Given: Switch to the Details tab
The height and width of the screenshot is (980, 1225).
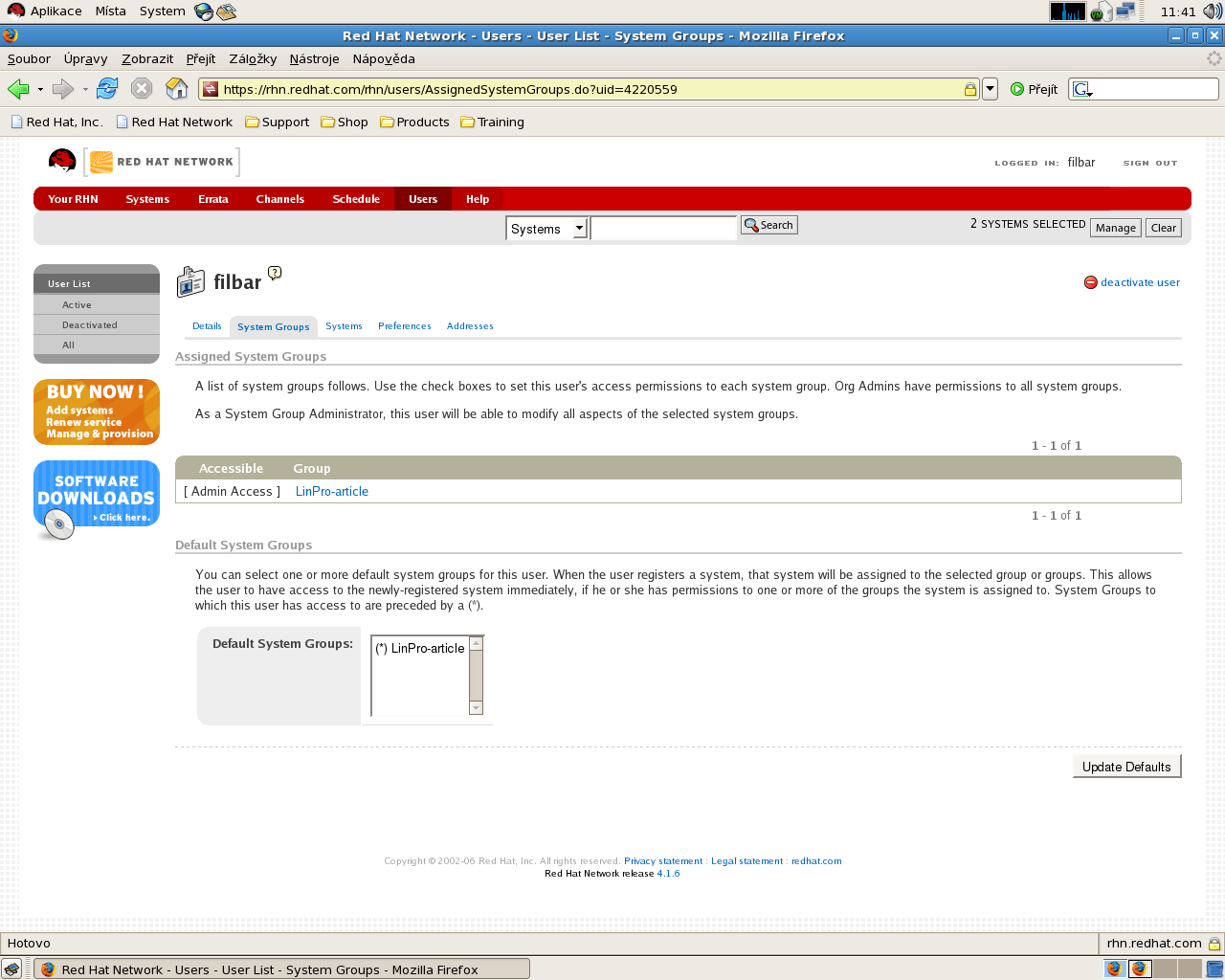Looking at the screenshot, I should 207,326.
